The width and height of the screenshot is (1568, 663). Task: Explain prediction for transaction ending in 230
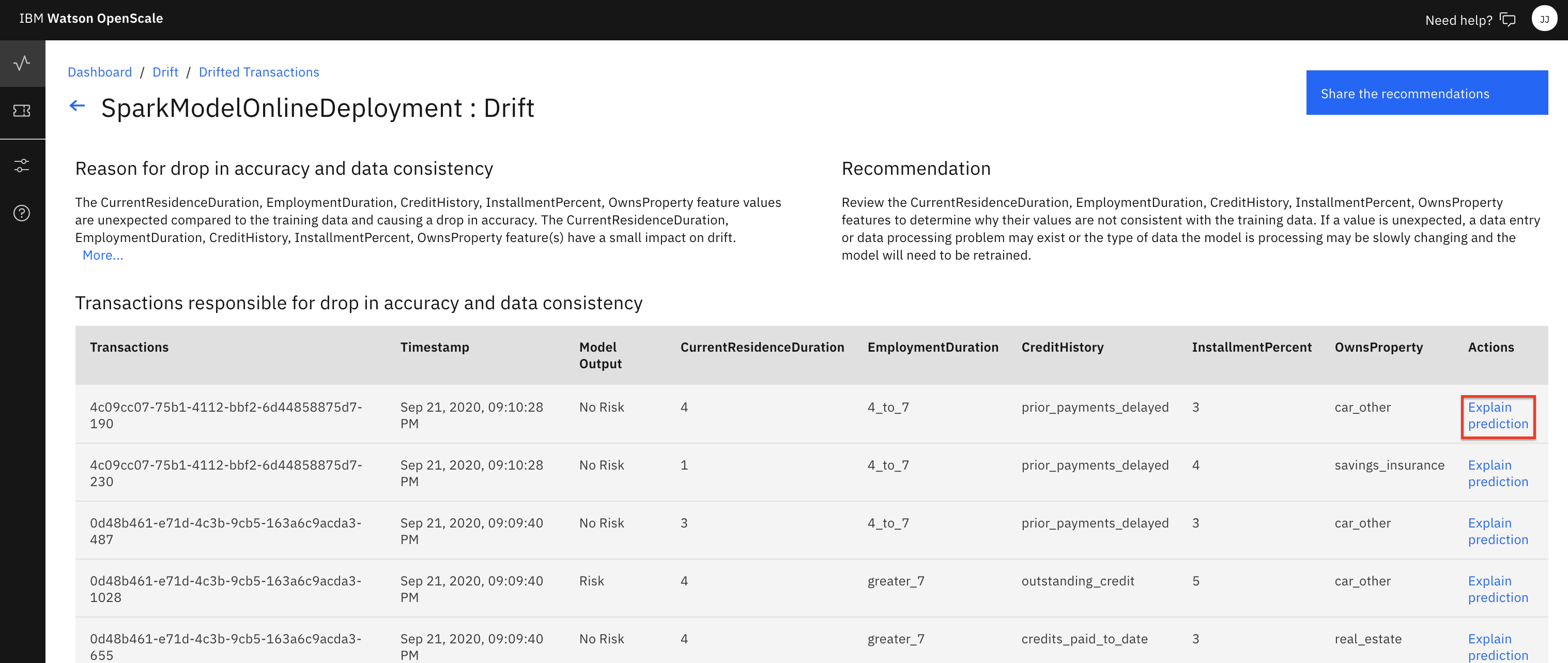pos(1498,473)
